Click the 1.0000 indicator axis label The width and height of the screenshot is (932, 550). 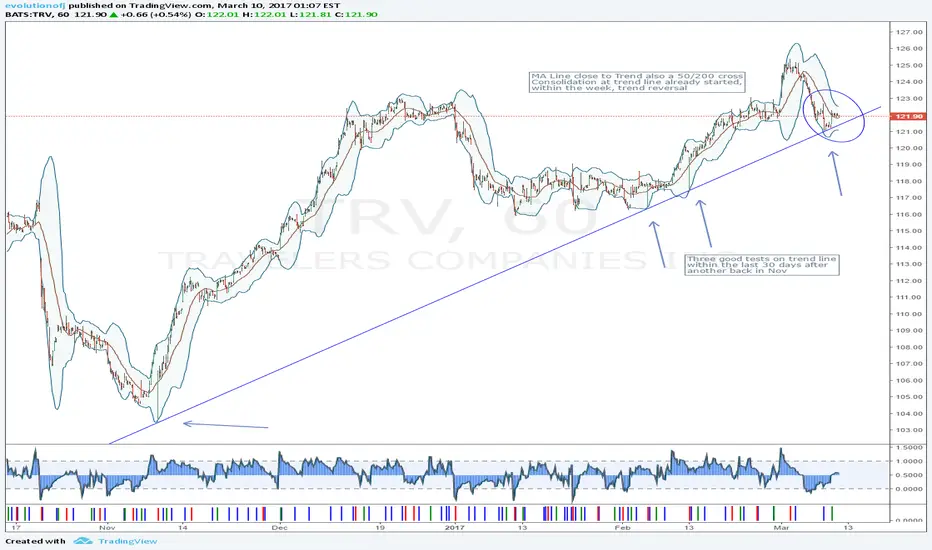909,461
